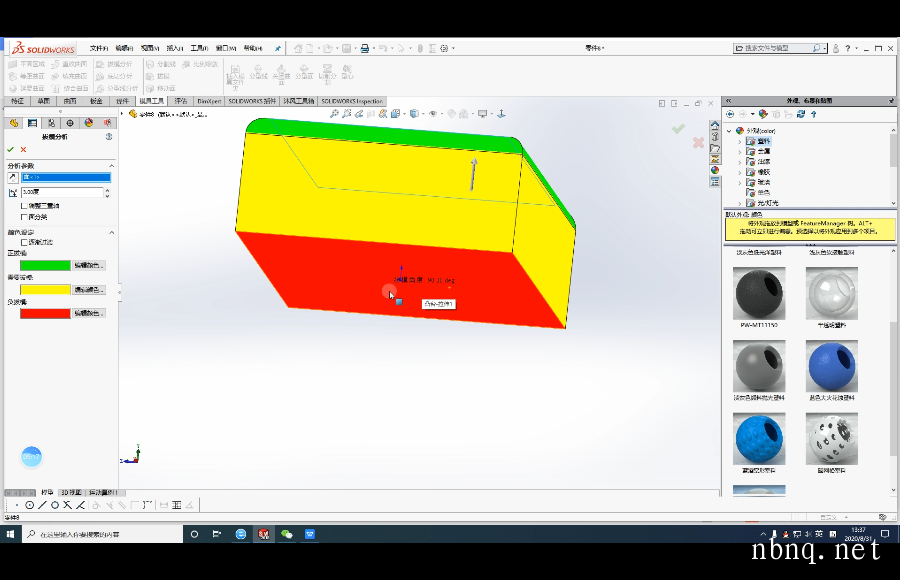Open the File Explorer folder task pane icon

(x=715, y=148)
